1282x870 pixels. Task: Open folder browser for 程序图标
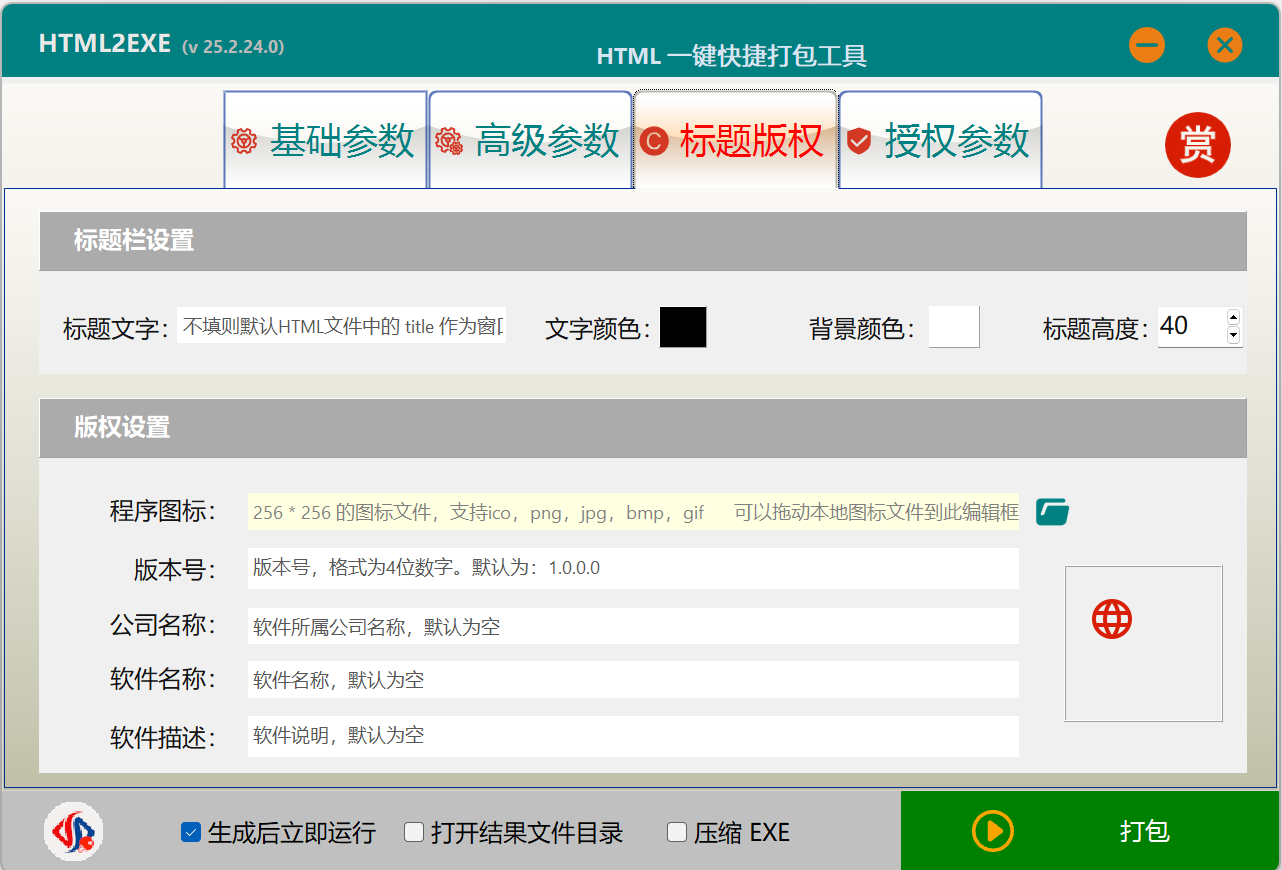tap(1052, 512)
